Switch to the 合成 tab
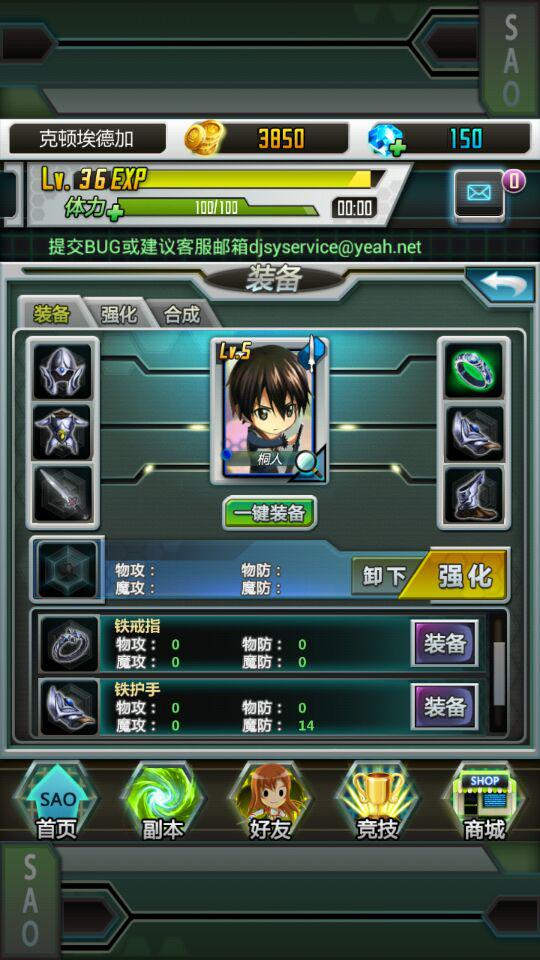 point(182,314)
